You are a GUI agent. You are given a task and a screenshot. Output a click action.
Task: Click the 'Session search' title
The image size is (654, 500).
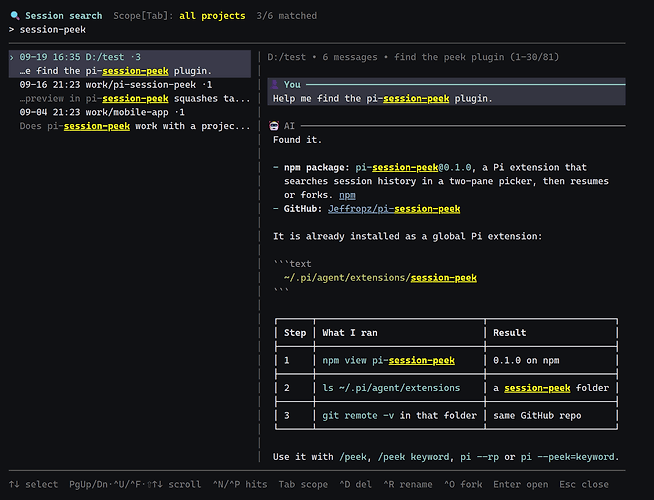pyautogui.click(x=63, y=16)
